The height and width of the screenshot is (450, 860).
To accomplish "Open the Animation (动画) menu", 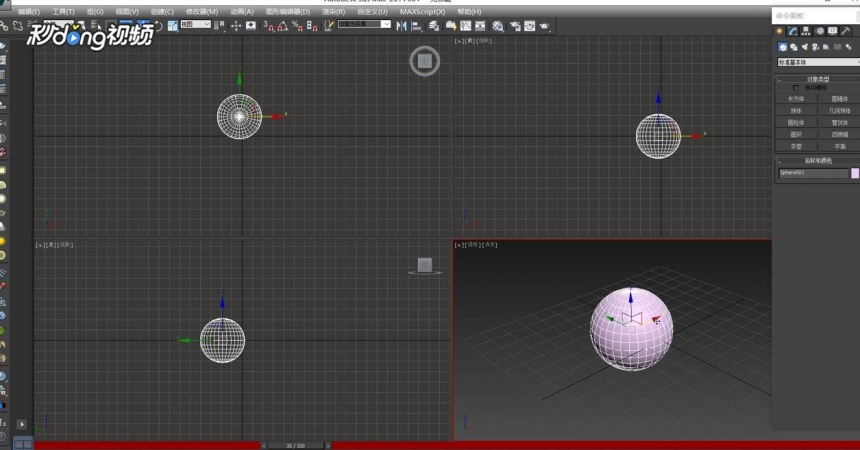I will [242, 12].
